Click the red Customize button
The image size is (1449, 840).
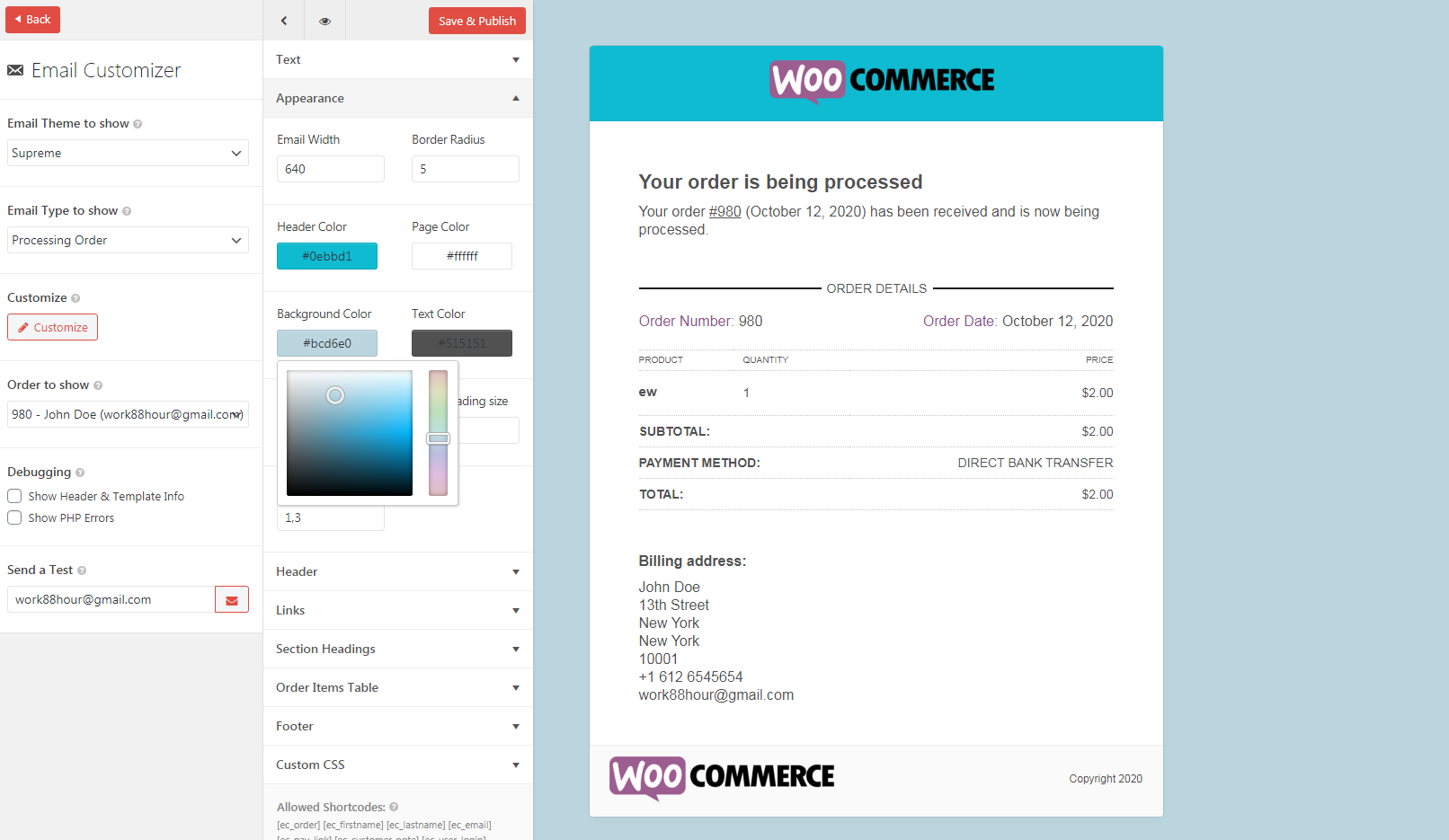[52, 327]
